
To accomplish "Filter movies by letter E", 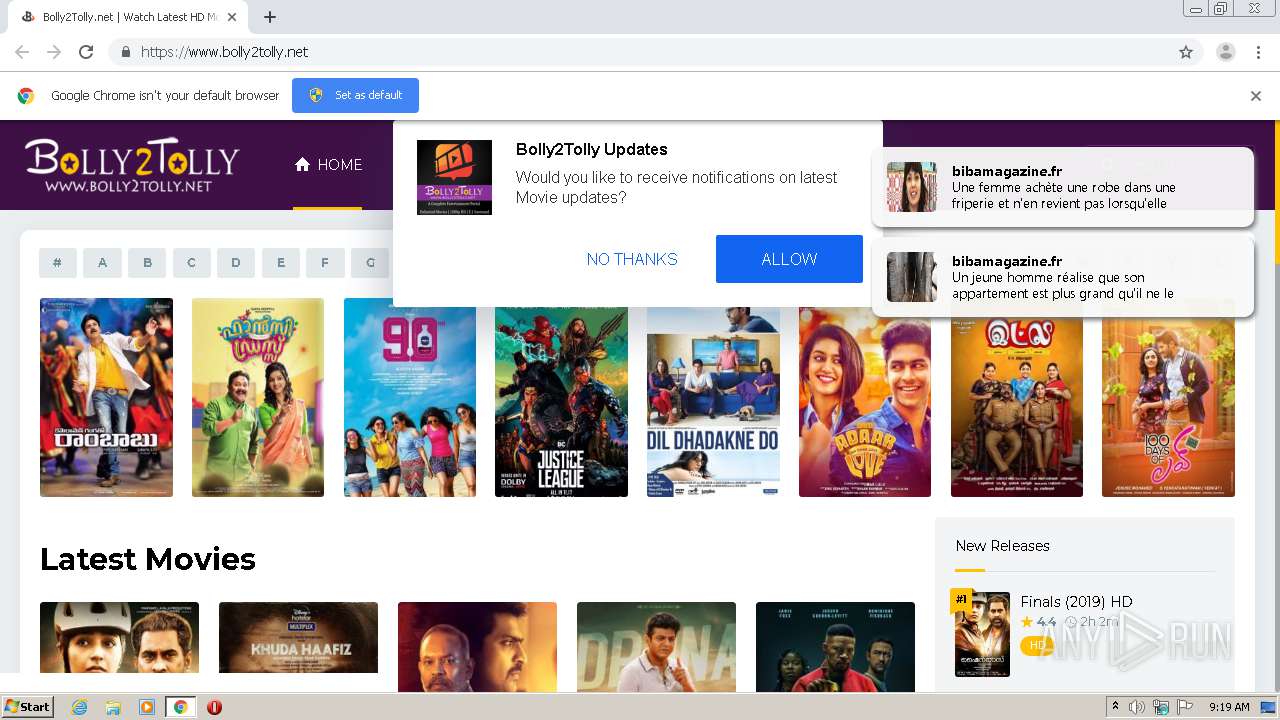I will tap(281, 263).
